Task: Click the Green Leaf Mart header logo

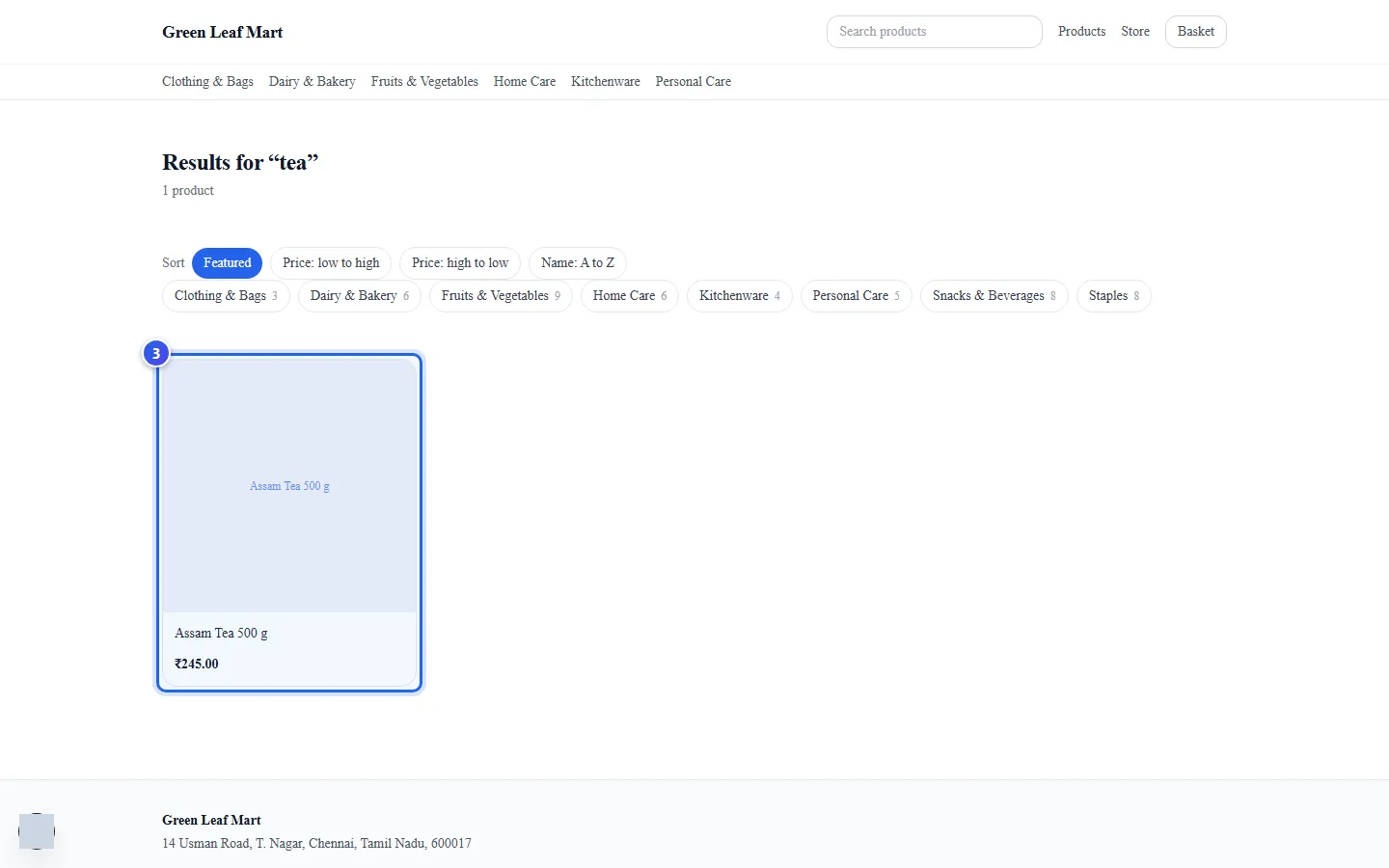Action: (222, 32)
